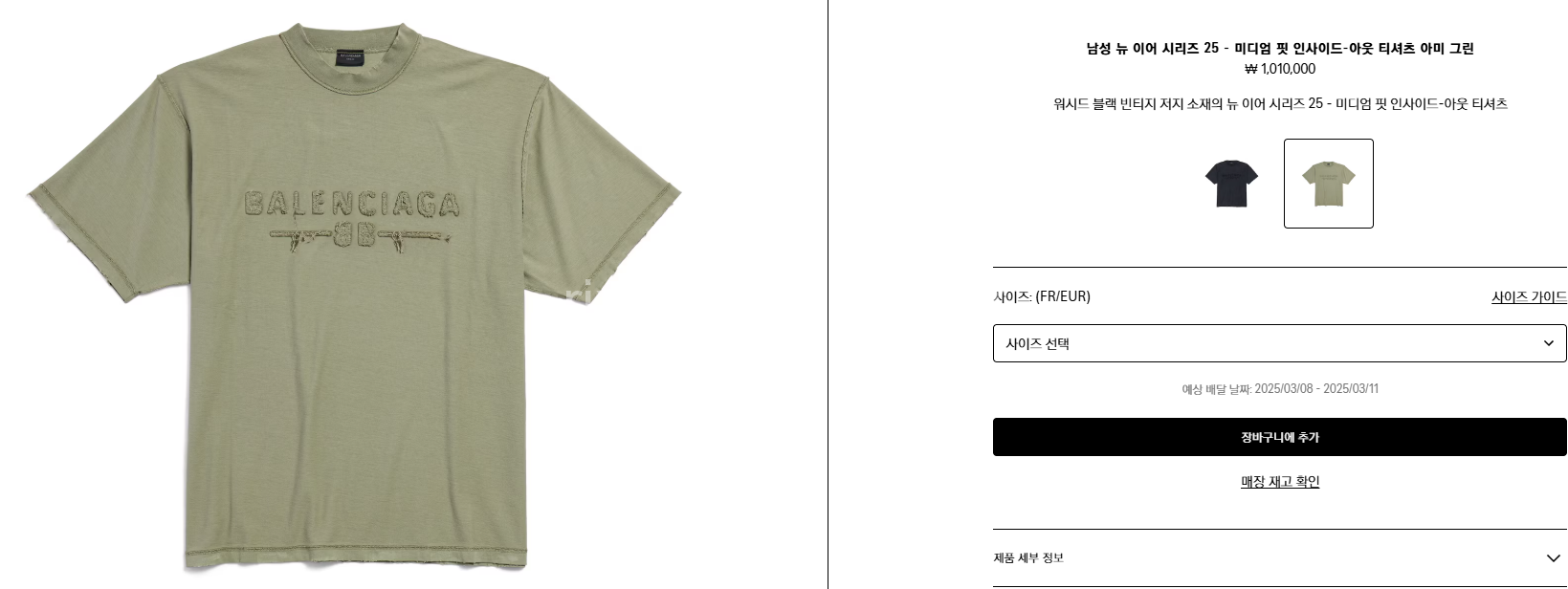This screenshot has height=589, width=1568.
Task: Click the 예상 배달 날짜 delivery date text
Action: (x=1280, y=388)
